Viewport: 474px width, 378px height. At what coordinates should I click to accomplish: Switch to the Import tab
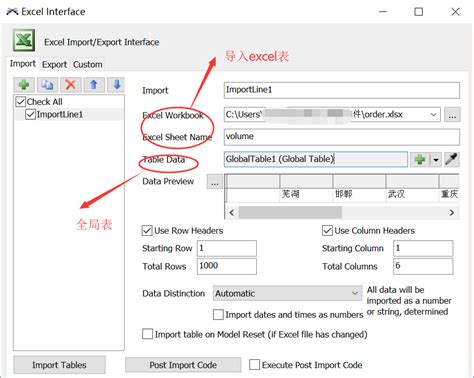click(x=23, y=63)
